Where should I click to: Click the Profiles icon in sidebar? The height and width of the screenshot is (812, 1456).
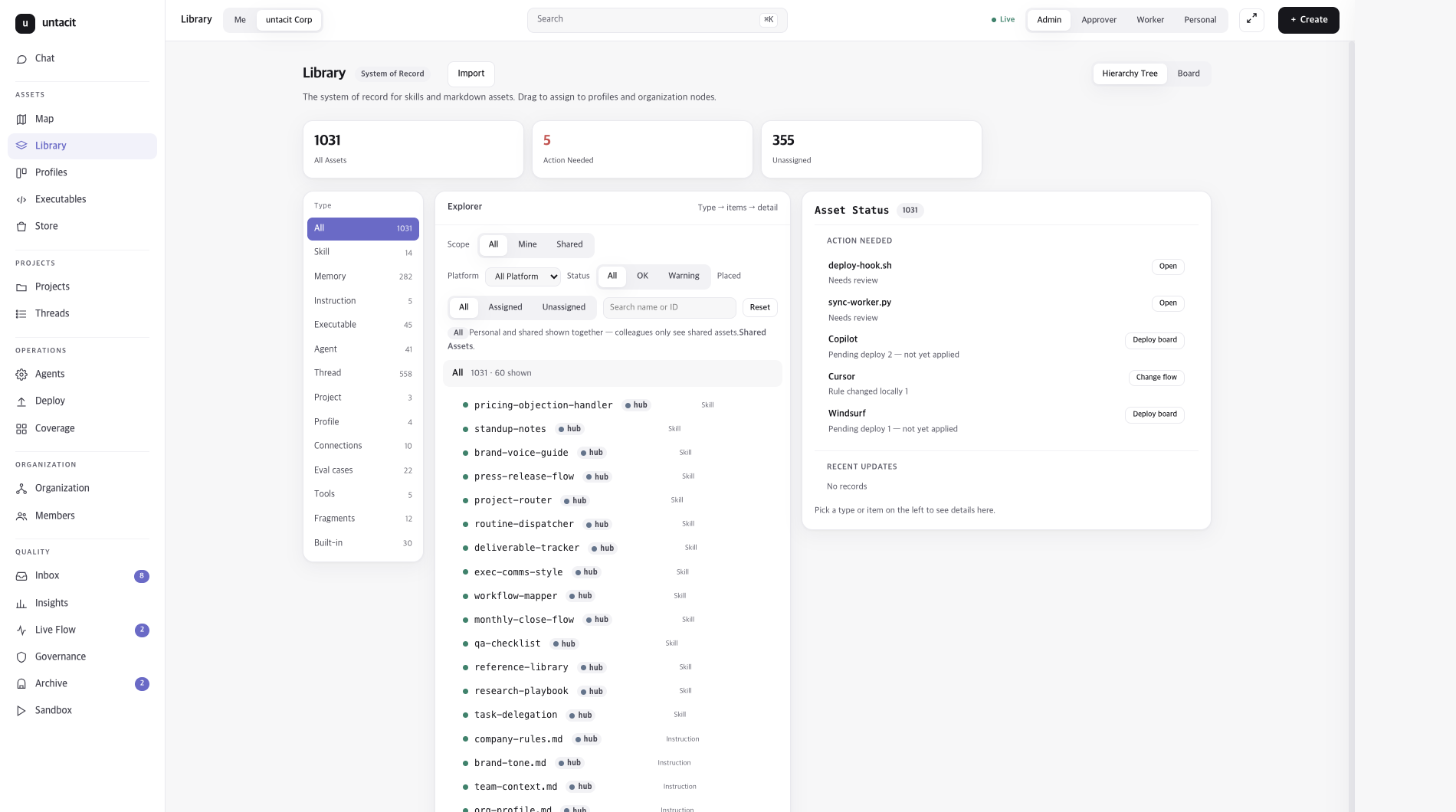click(x=21, y=173)
